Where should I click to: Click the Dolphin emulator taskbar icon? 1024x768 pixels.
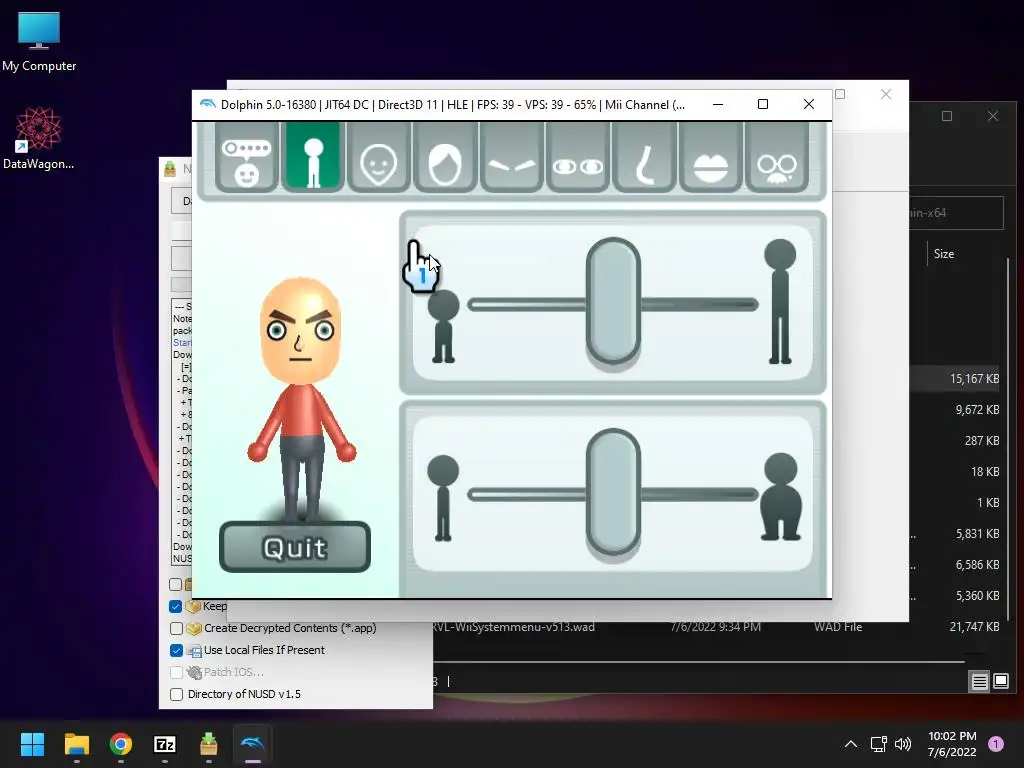253,744
